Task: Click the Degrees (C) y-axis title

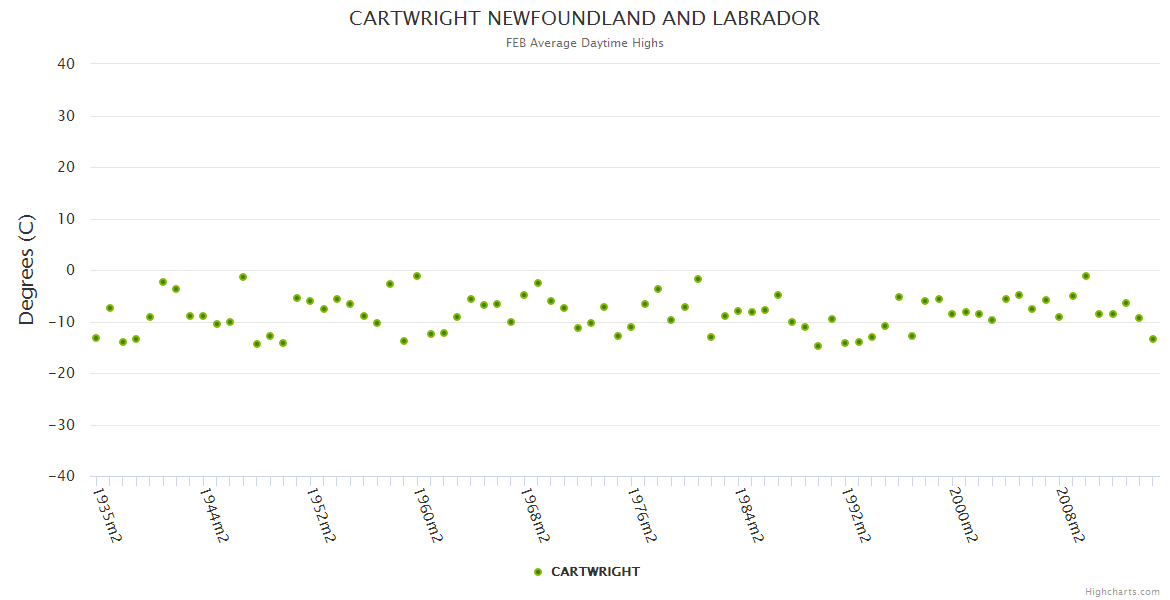Action: (27, 269)
